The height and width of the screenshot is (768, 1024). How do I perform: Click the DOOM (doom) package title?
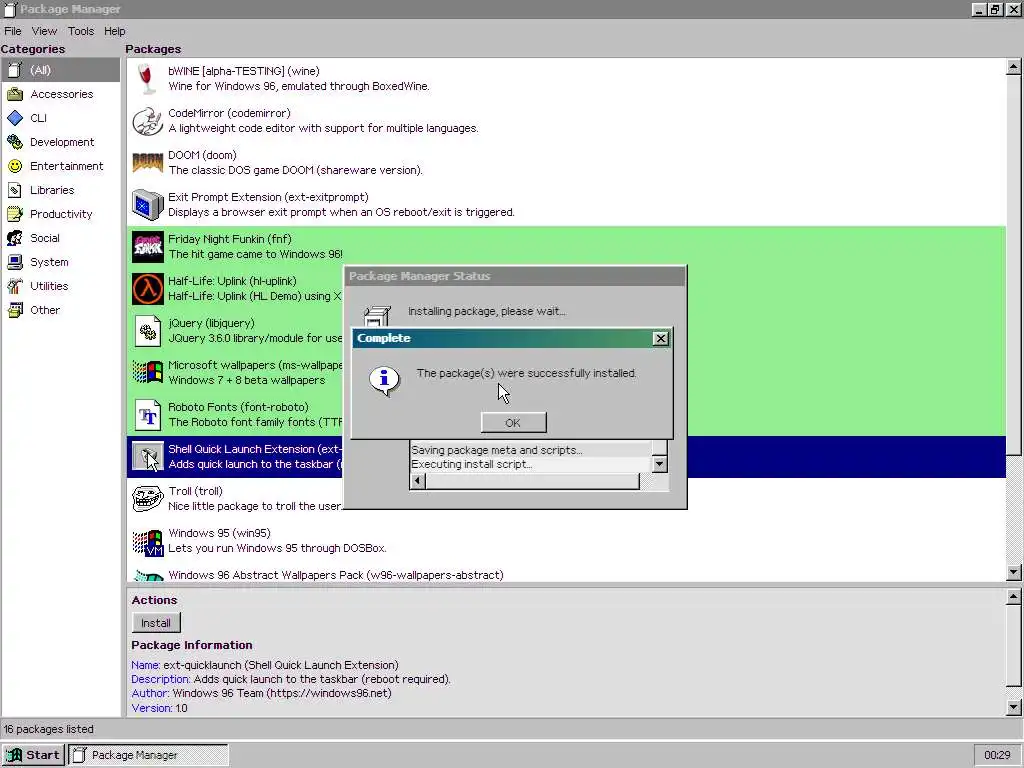(202, 155)
